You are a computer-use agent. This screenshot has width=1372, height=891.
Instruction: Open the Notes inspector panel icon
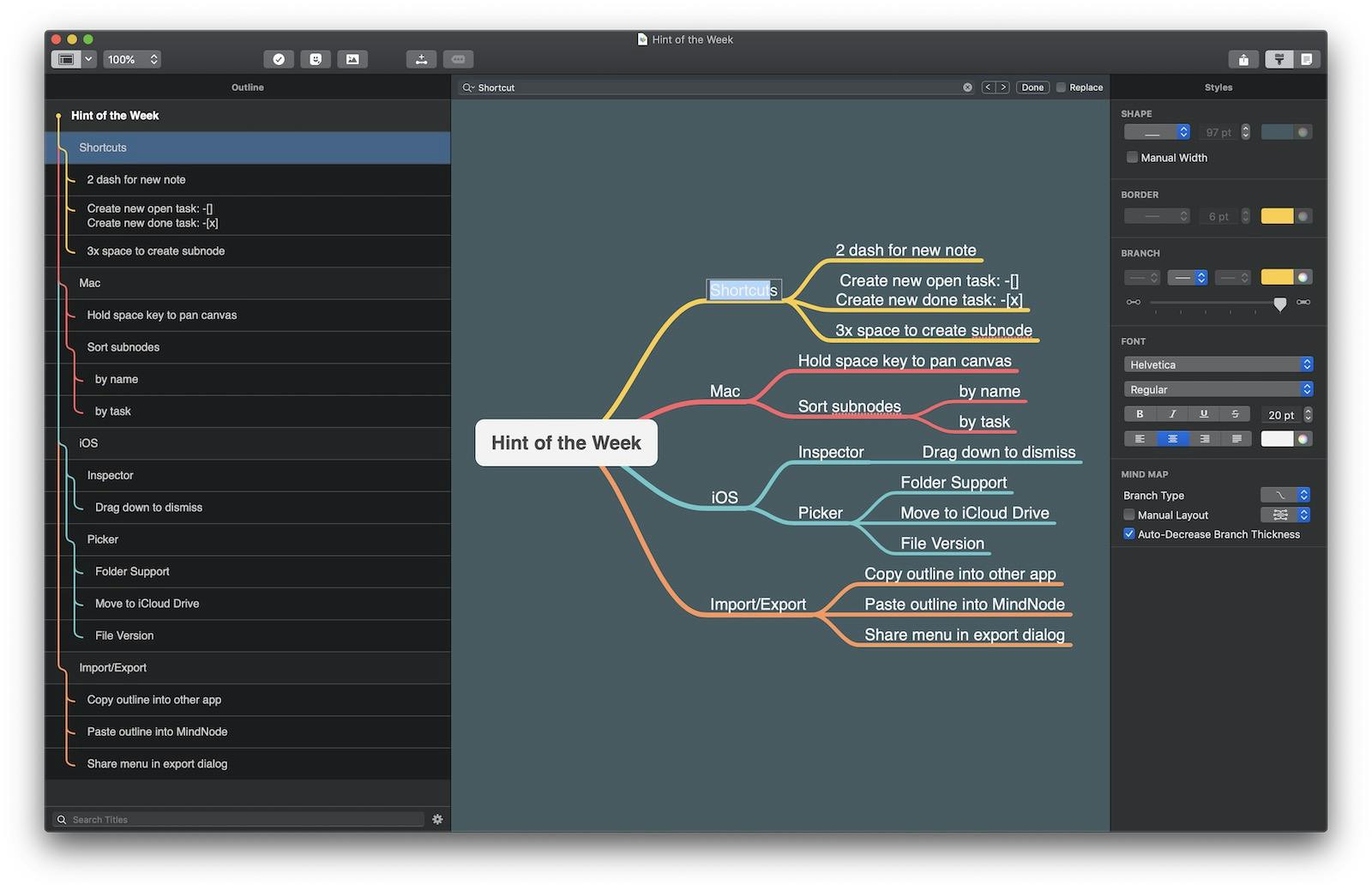1306,59
